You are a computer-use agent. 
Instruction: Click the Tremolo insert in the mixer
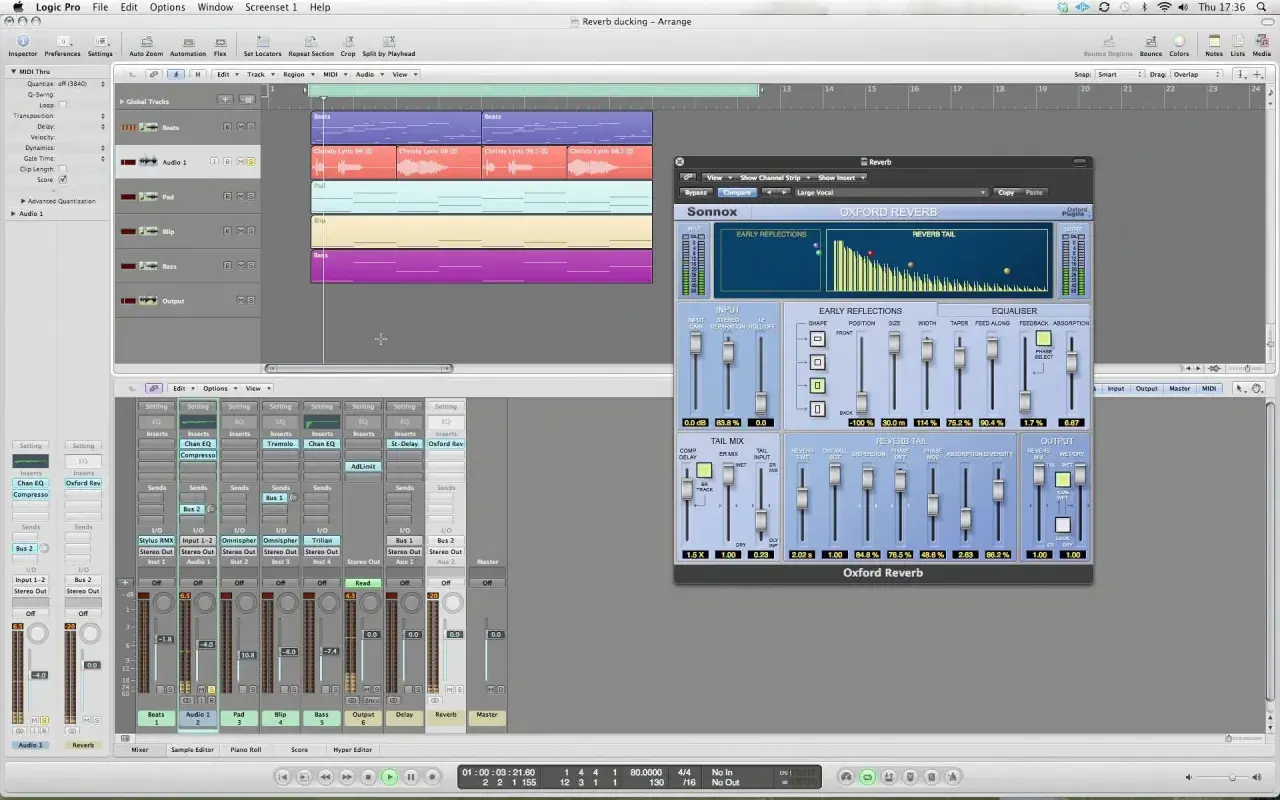coord(280,444)
